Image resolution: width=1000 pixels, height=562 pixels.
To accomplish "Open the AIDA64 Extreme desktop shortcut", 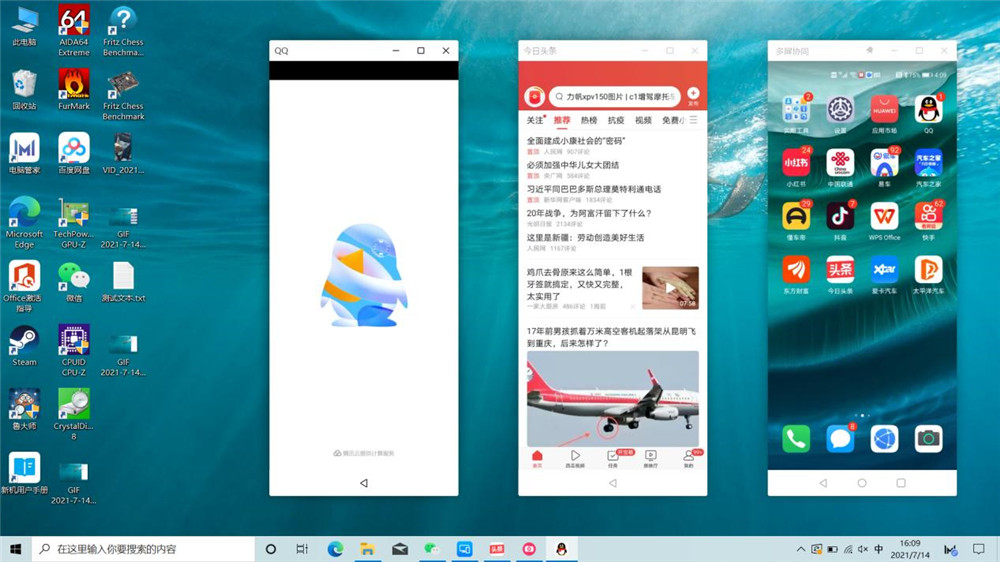I will (74, 31).
